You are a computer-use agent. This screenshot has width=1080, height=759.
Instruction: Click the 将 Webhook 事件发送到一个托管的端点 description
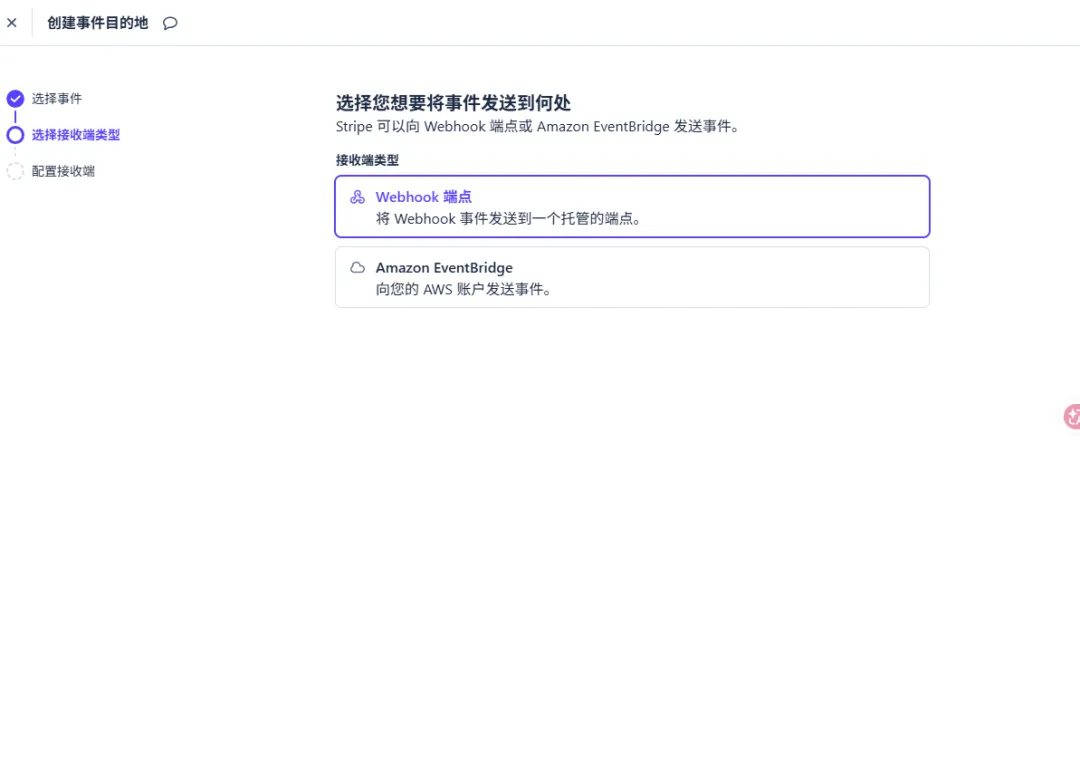click(509, 219)
